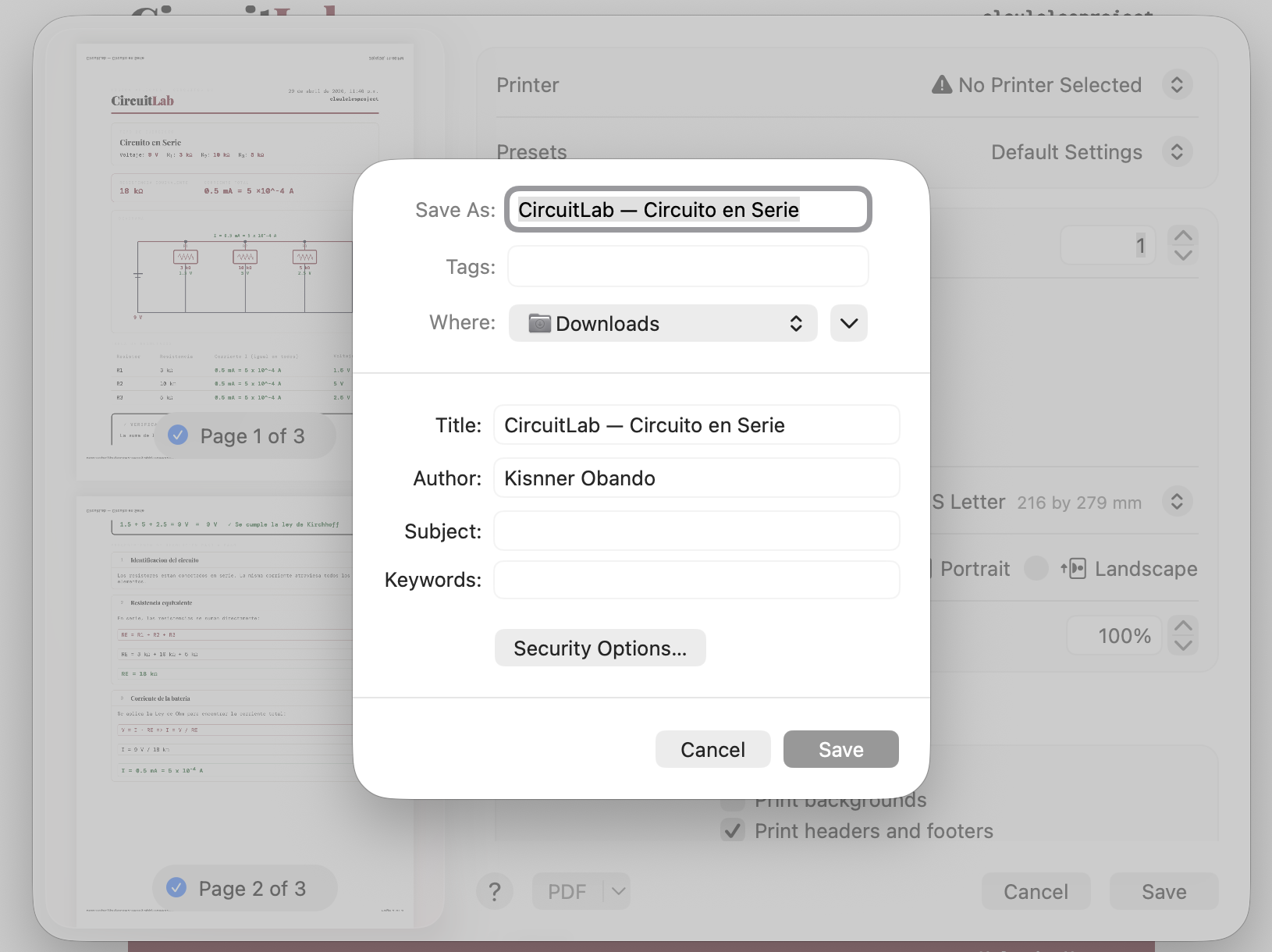This screenshot has height=952, width=1272.
Task: Click the Default Settings text
Action: 1067,151
